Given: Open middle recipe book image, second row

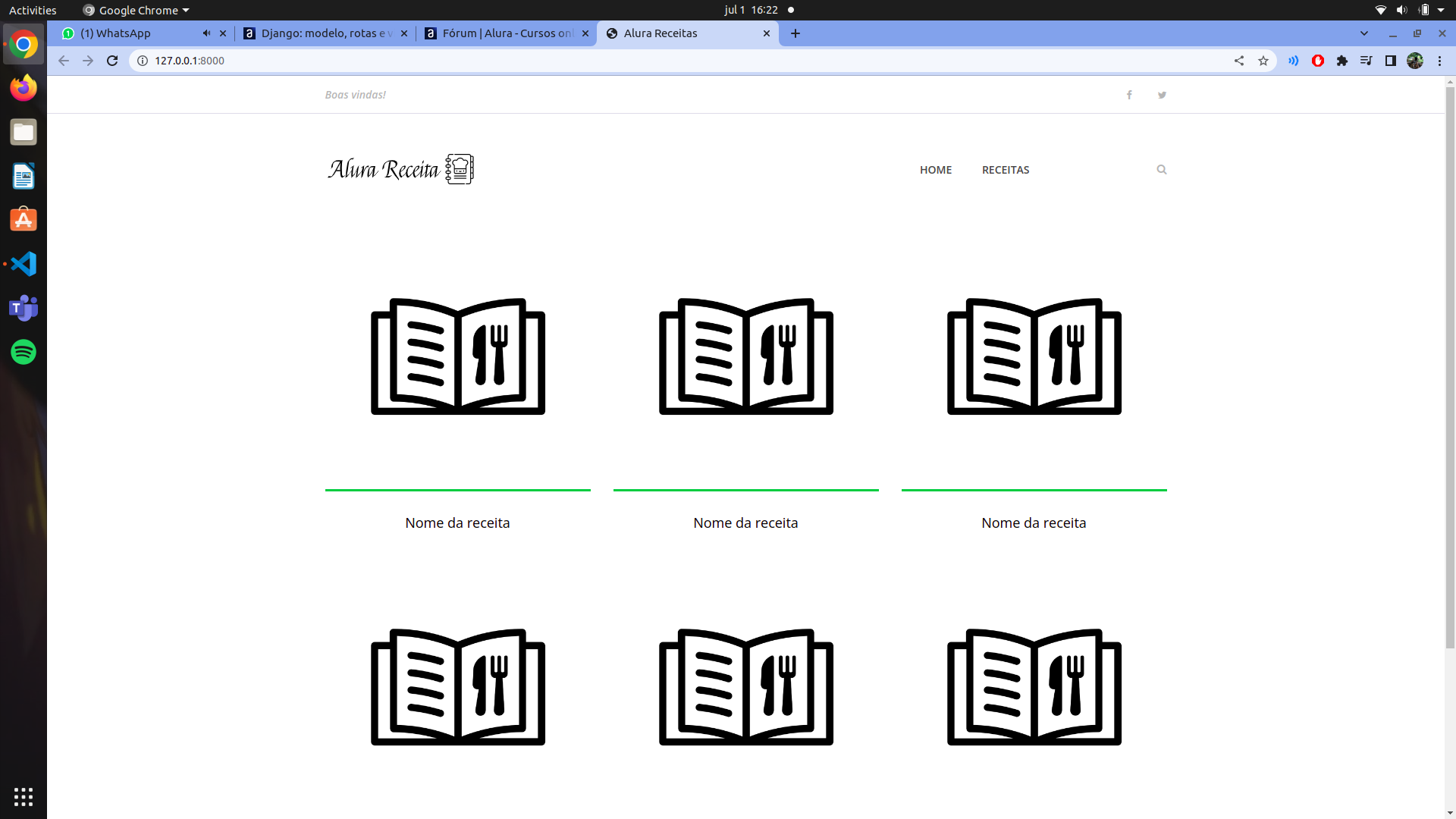Looking at the screenshot, I should click(x=746, y=687).
